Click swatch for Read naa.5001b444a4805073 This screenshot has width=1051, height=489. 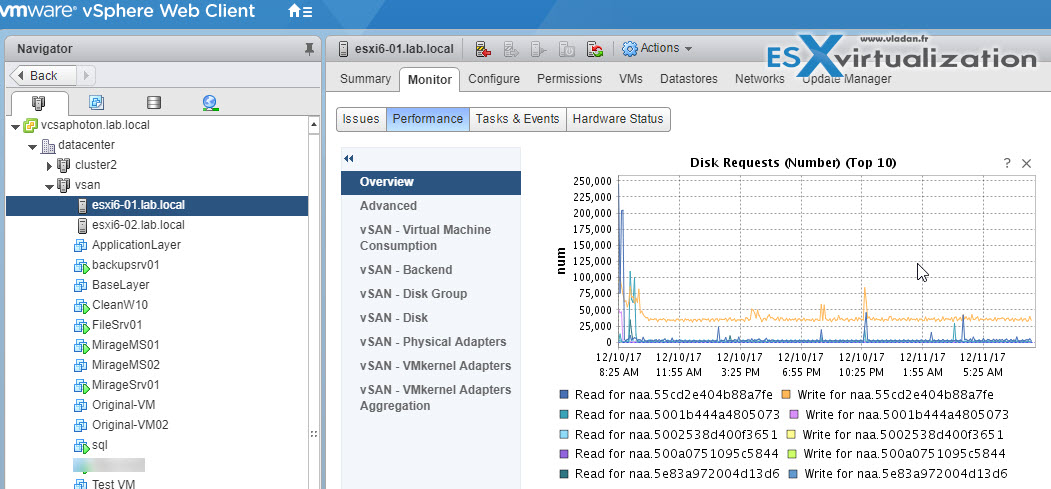pos(564,415)
